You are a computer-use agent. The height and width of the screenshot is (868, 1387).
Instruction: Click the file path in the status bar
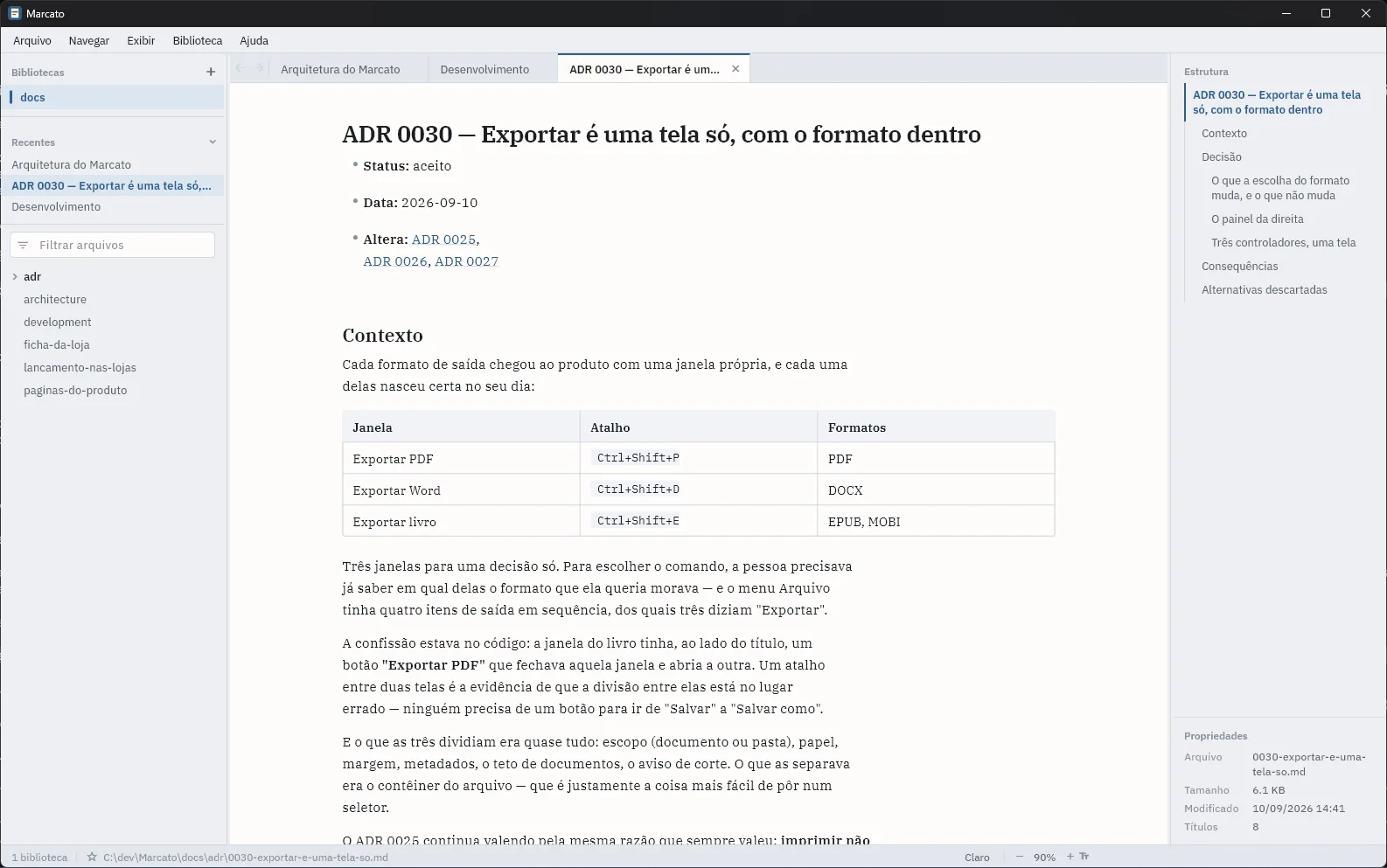click(246, 858)
